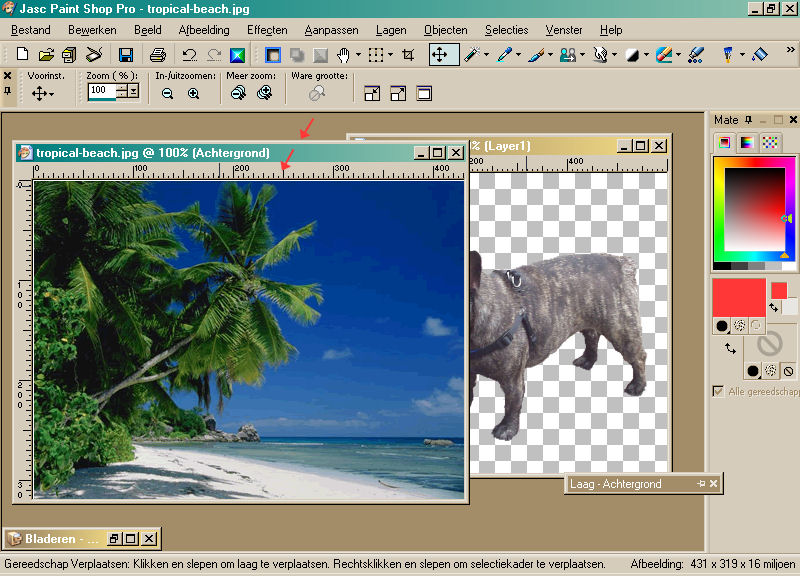Image resolution: width=800 pixels, height=576 pixels.
Task: Click the zoom in magnifier
Action: [x=193, y=93]
